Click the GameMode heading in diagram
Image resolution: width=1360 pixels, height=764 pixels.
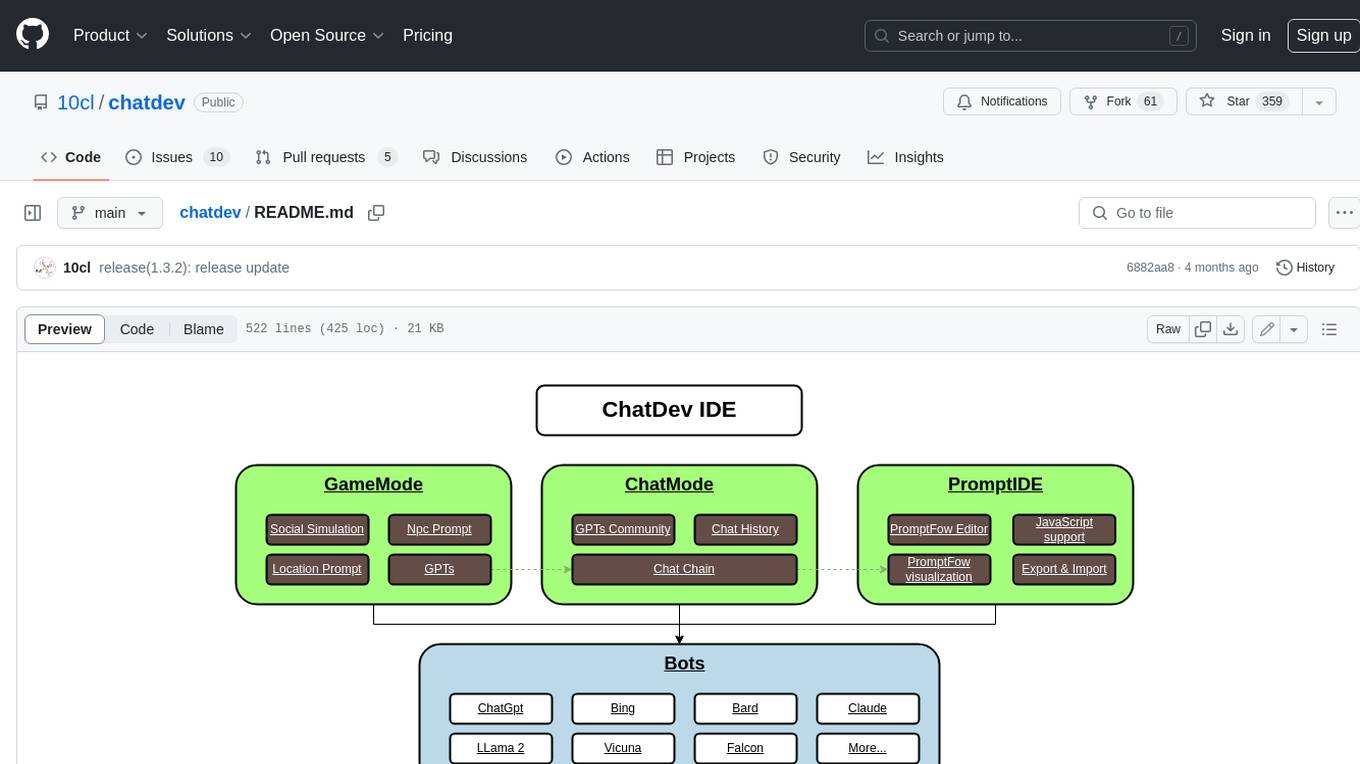pyautogui.click(x=373, y=484)
